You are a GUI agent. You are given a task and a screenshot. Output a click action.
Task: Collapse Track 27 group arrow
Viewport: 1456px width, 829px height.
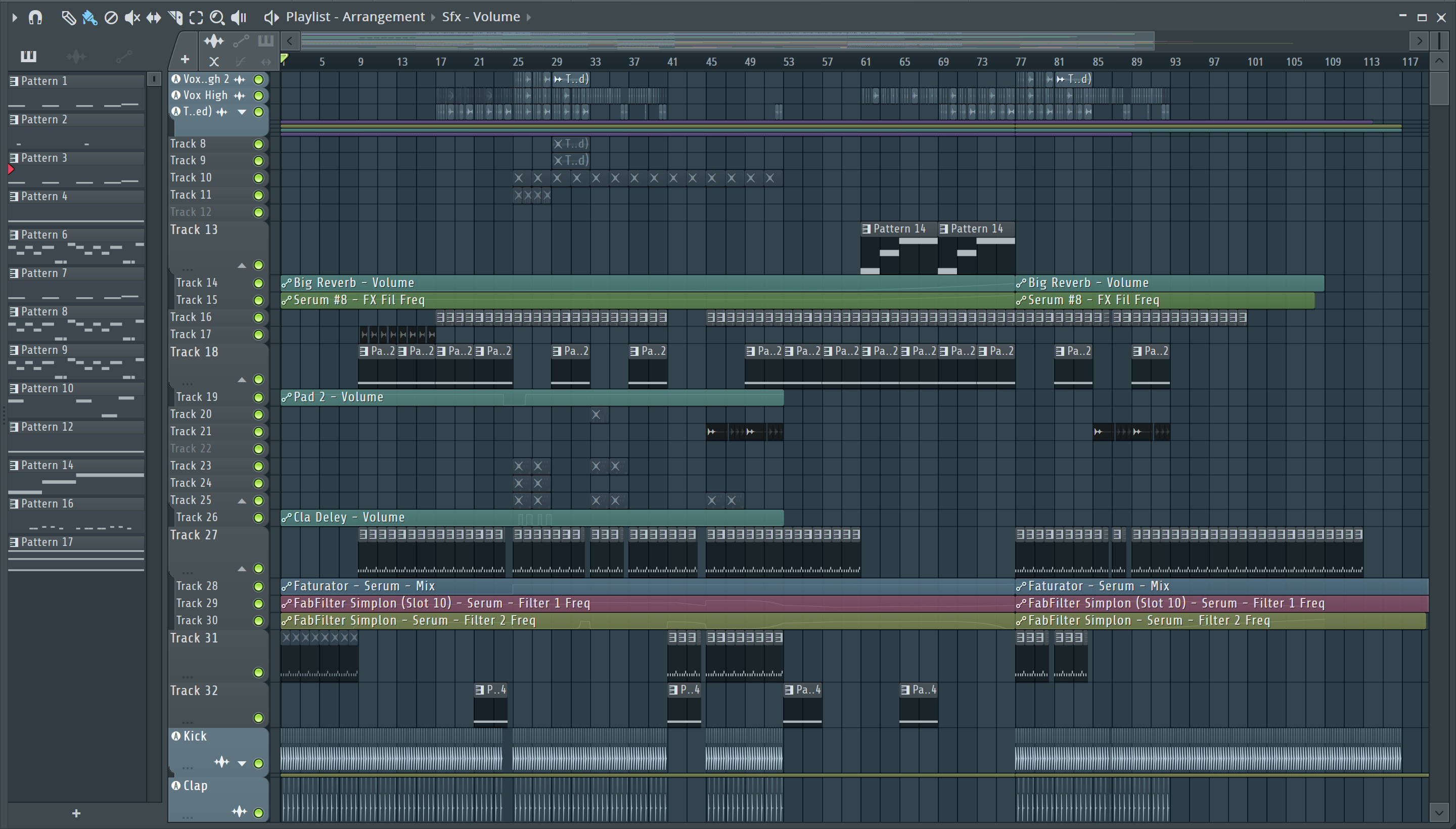click(242, 569)
